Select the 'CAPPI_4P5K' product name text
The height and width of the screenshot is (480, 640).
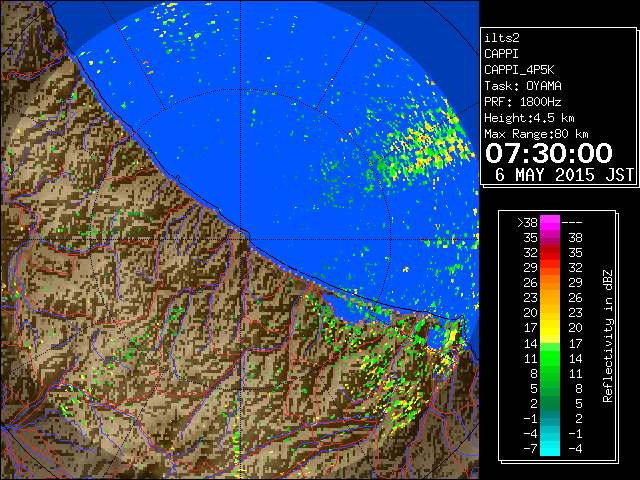point(519,70)
